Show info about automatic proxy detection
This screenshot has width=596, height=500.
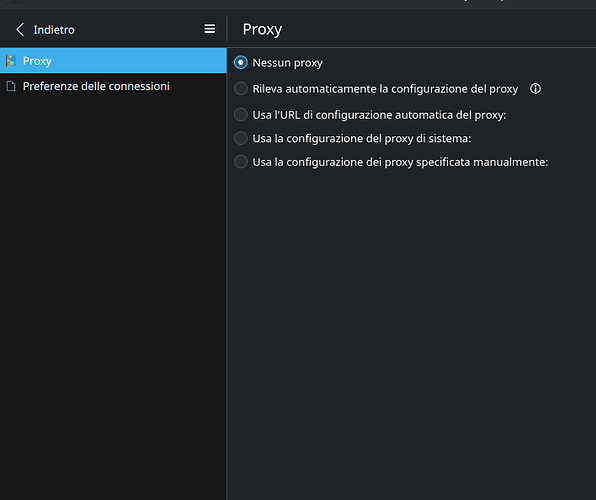(535, 89)
